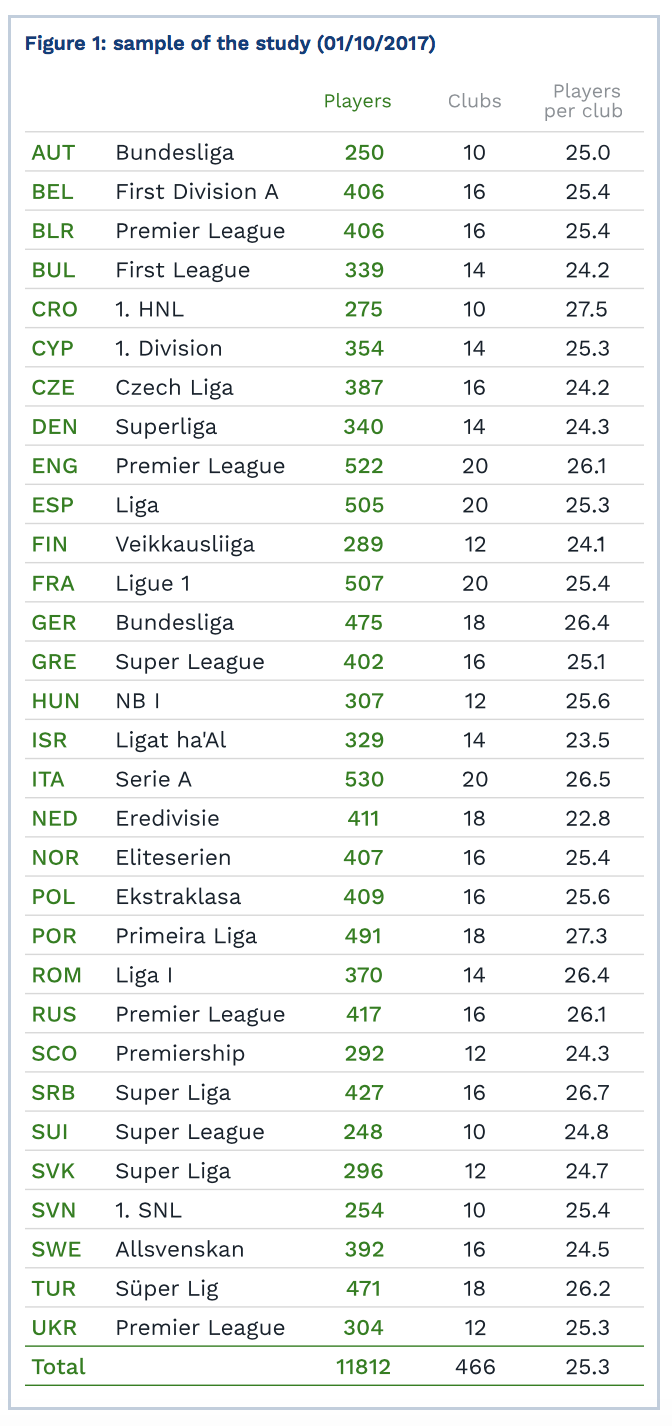Click the Allsvenskan league name

click(180, 1249)
